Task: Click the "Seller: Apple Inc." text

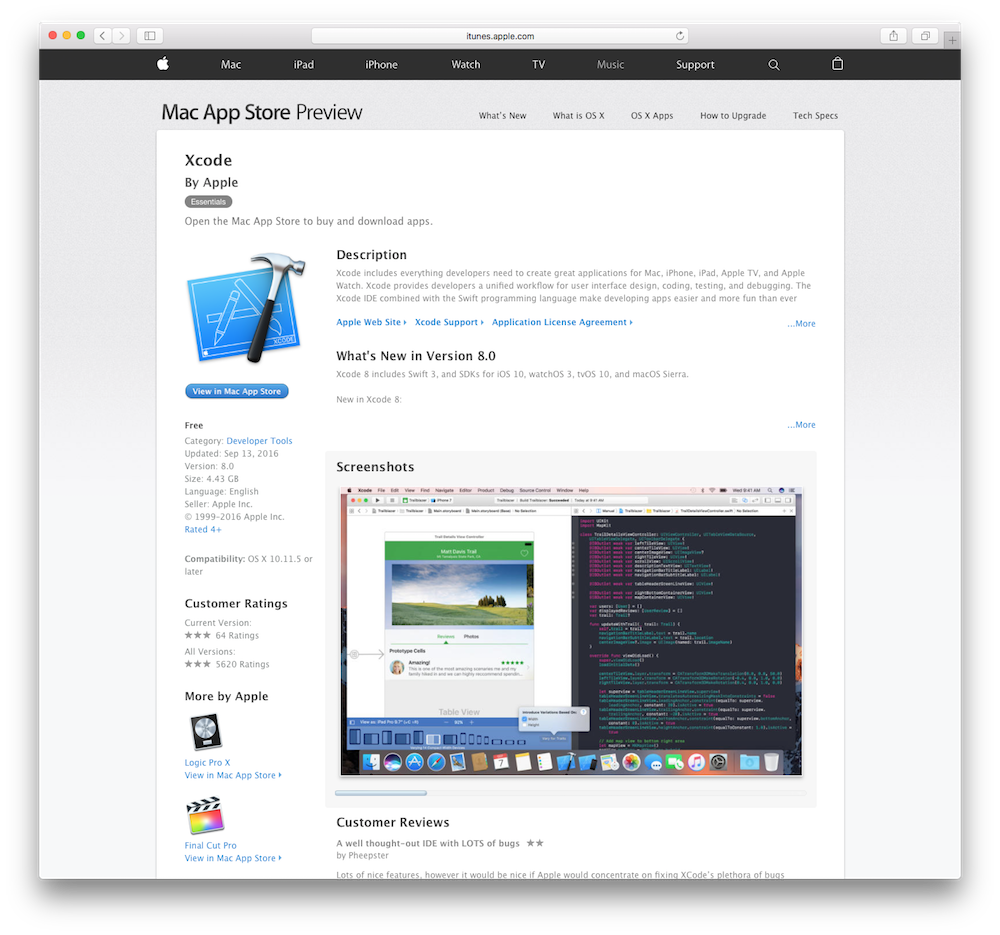Action: click(219, 504)
